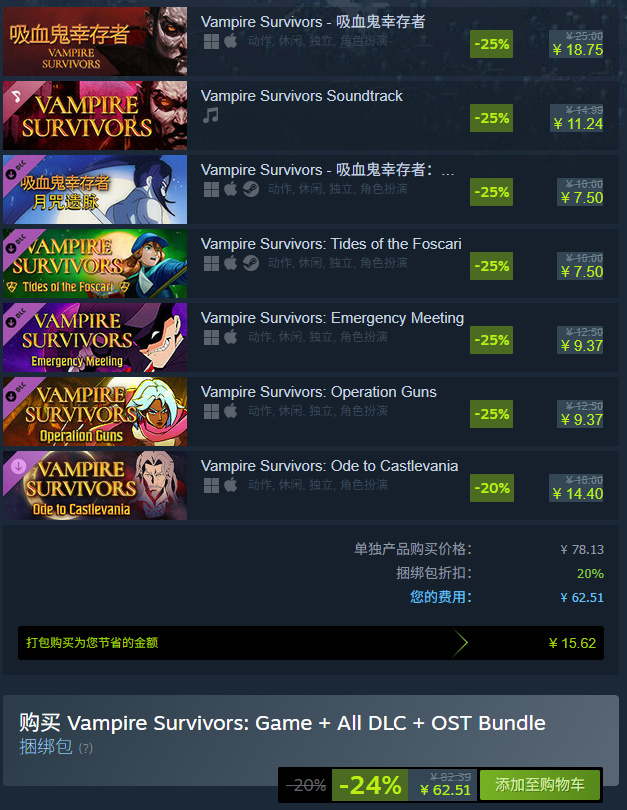Click Steam Deck icon on Tides of Foscari
This screenshot has width=627, height=810.
[x=251, y=263]
